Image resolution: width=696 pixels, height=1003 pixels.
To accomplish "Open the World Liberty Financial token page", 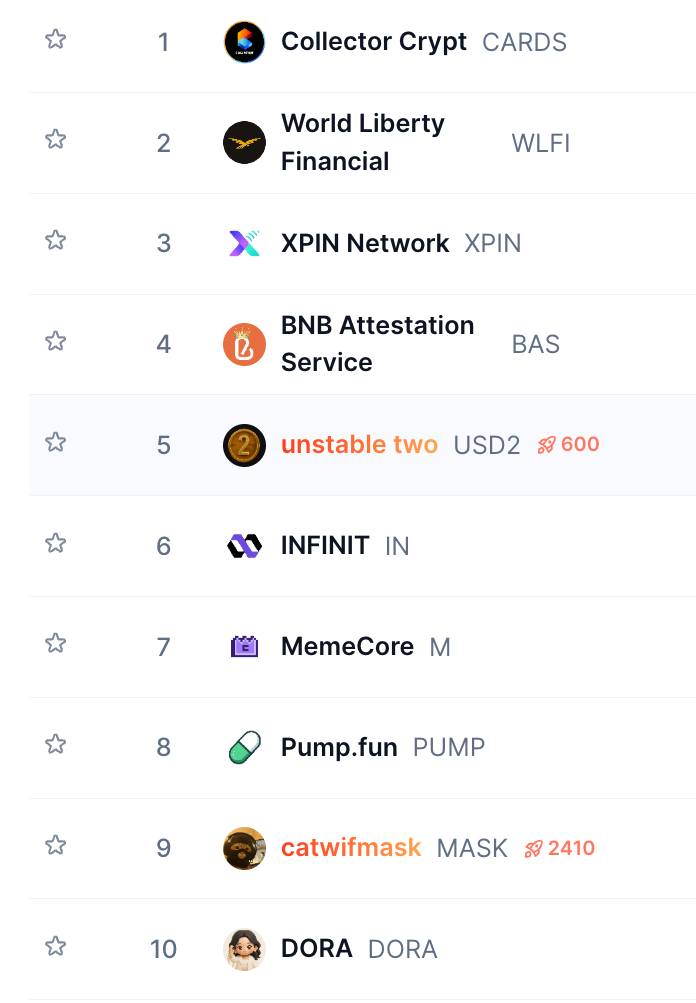I will (x=362, y=142).
